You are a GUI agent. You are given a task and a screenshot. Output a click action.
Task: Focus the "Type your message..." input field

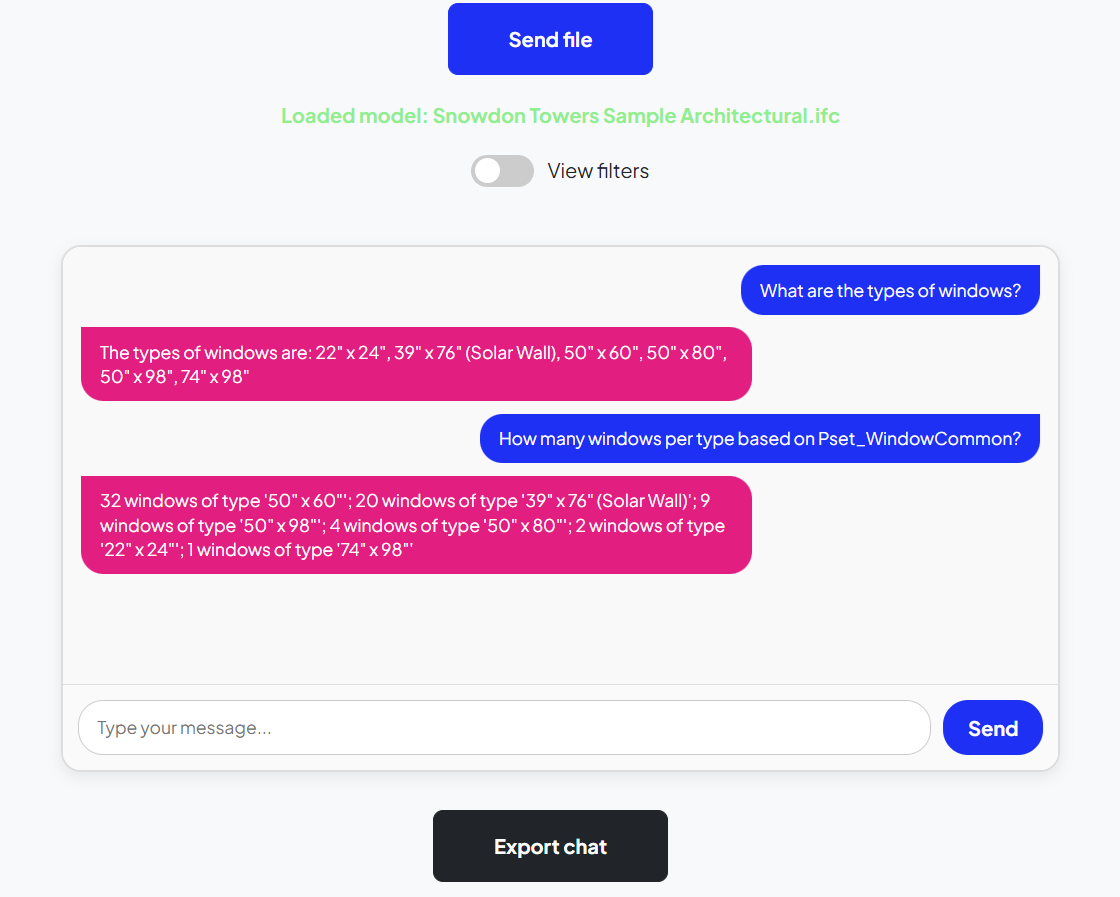(504, 728)
